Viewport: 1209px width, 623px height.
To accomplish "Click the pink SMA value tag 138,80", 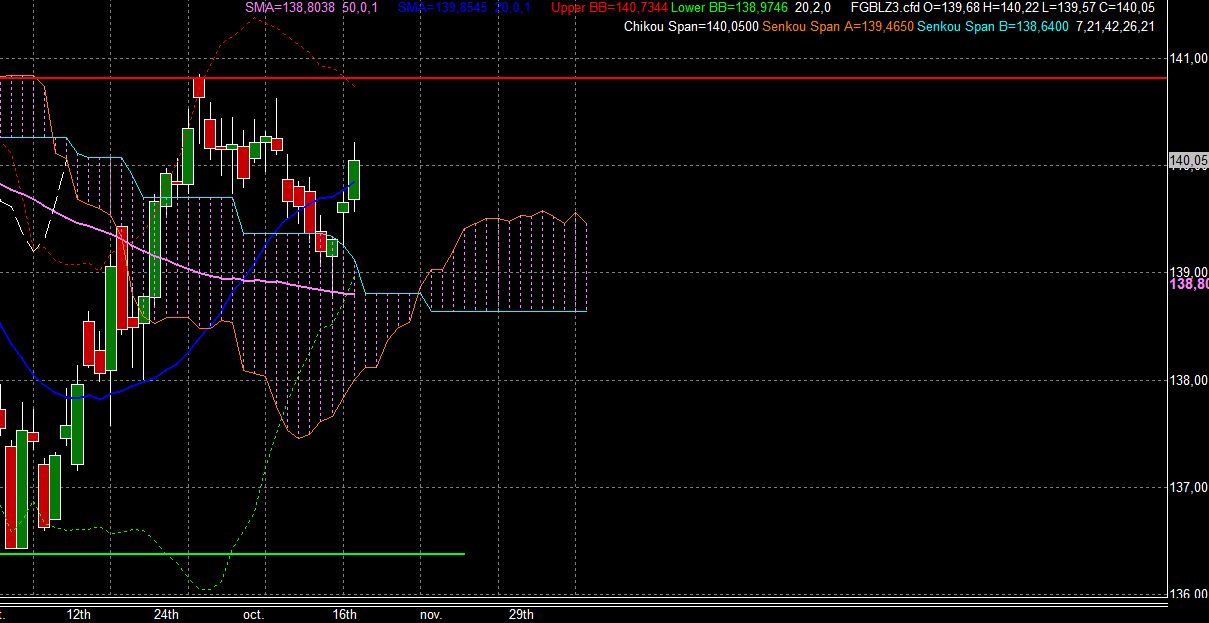I will [1189, 284].
